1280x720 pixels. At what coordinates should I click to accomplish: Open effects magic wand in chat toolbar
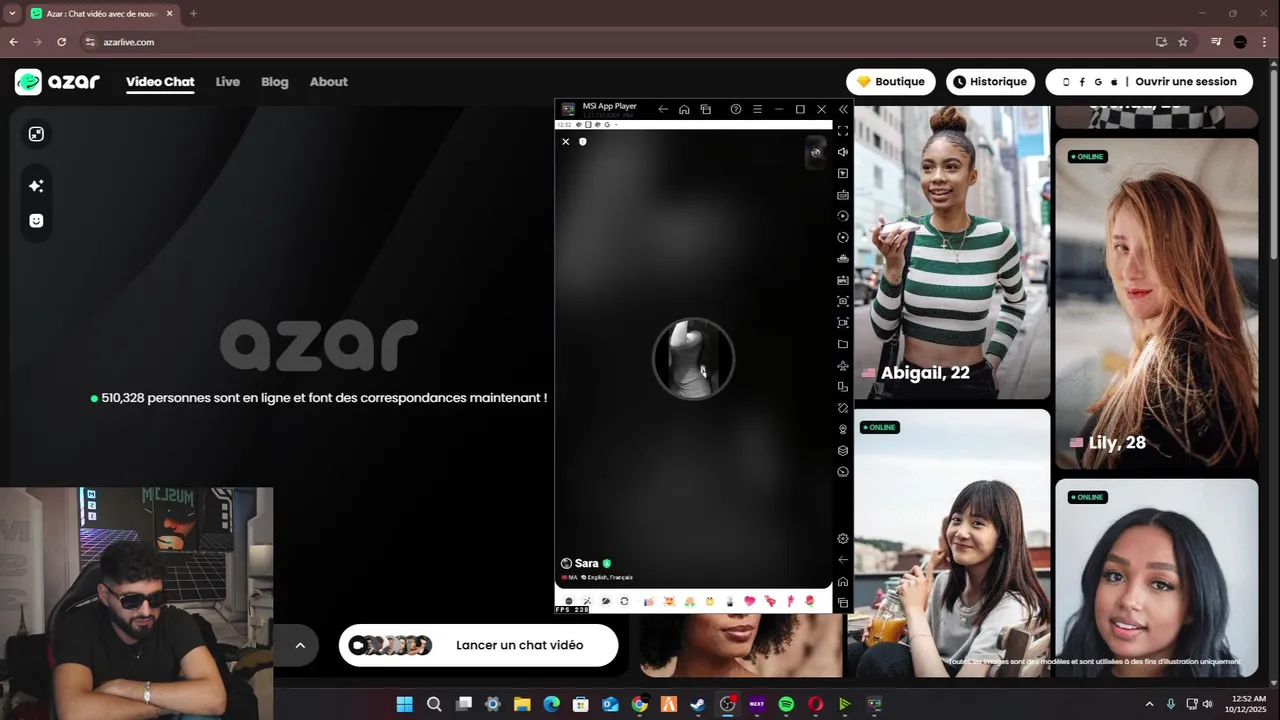click(587, 601)
